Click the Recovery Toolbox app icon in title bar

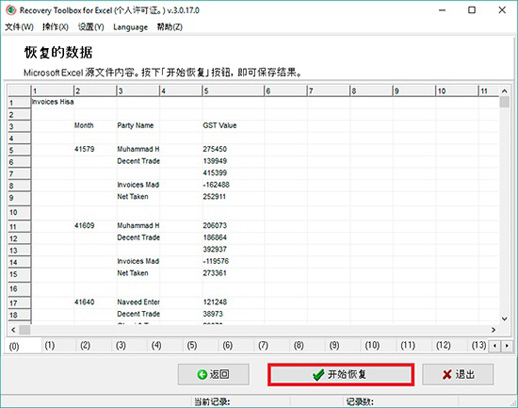click(11, 10)
